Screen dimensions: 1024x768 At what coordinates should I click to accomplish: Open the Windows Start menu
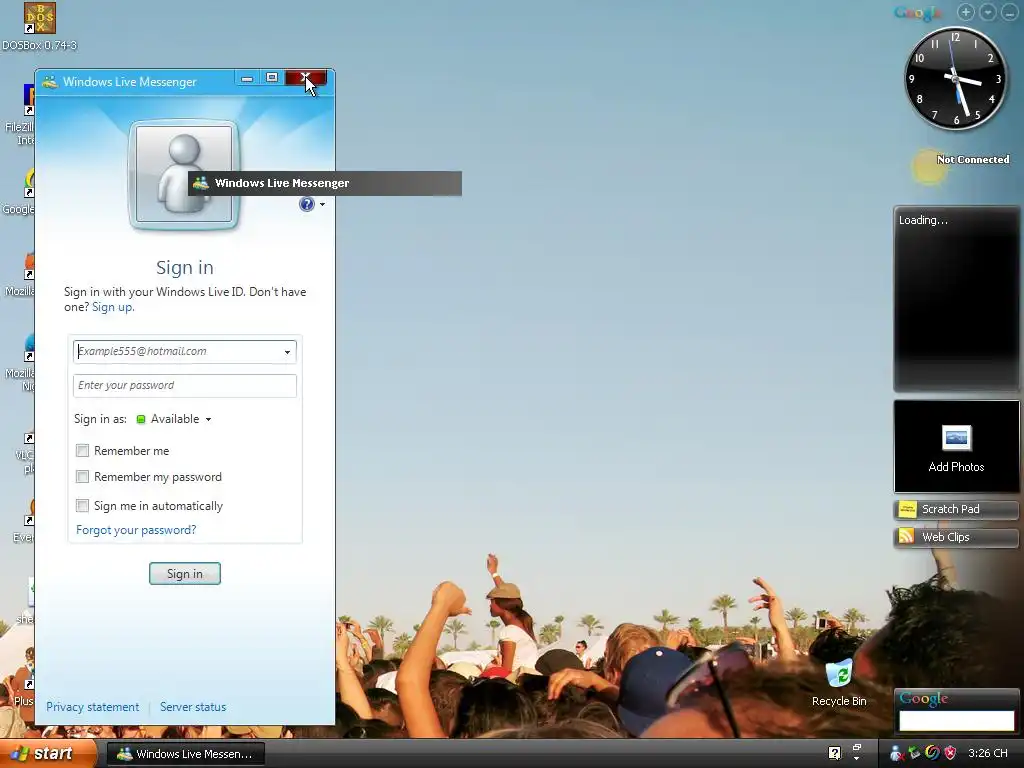48,754
